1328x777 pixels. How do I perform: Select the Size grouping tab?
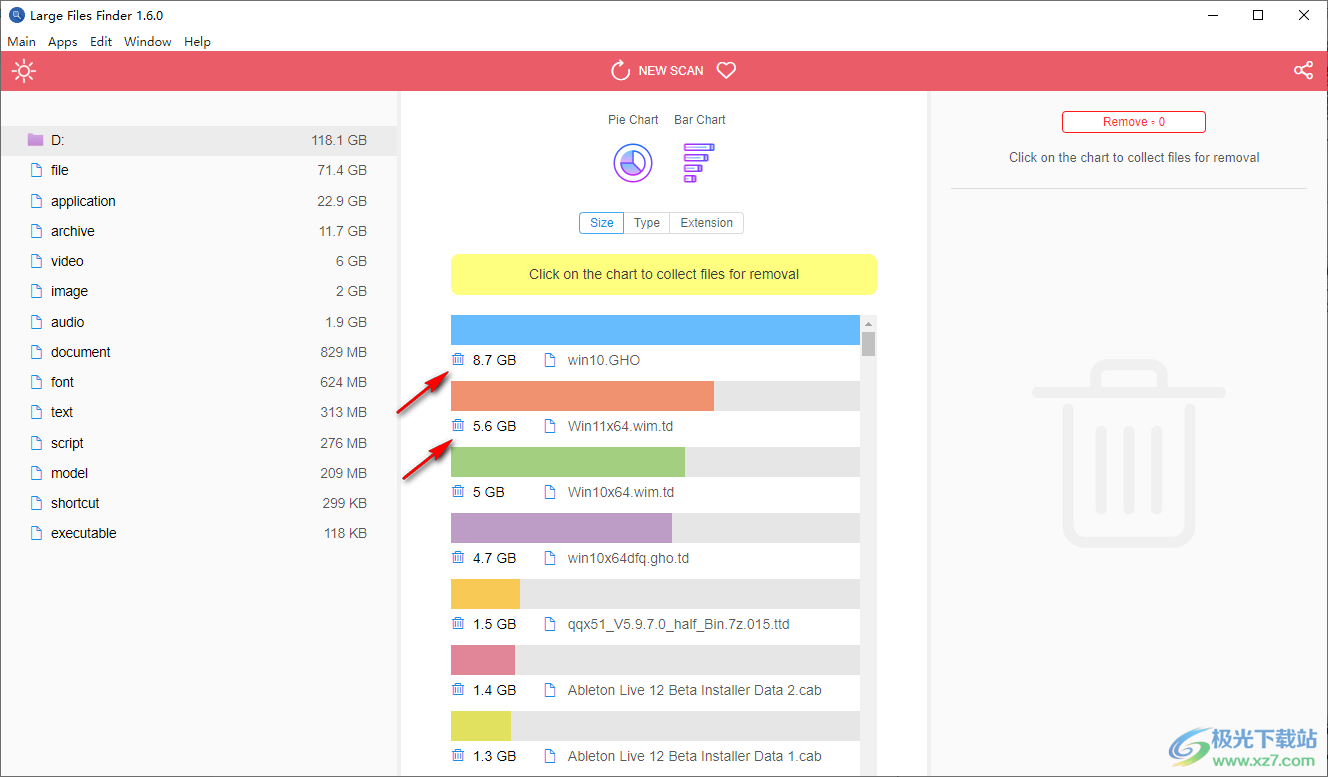point(602,223)
